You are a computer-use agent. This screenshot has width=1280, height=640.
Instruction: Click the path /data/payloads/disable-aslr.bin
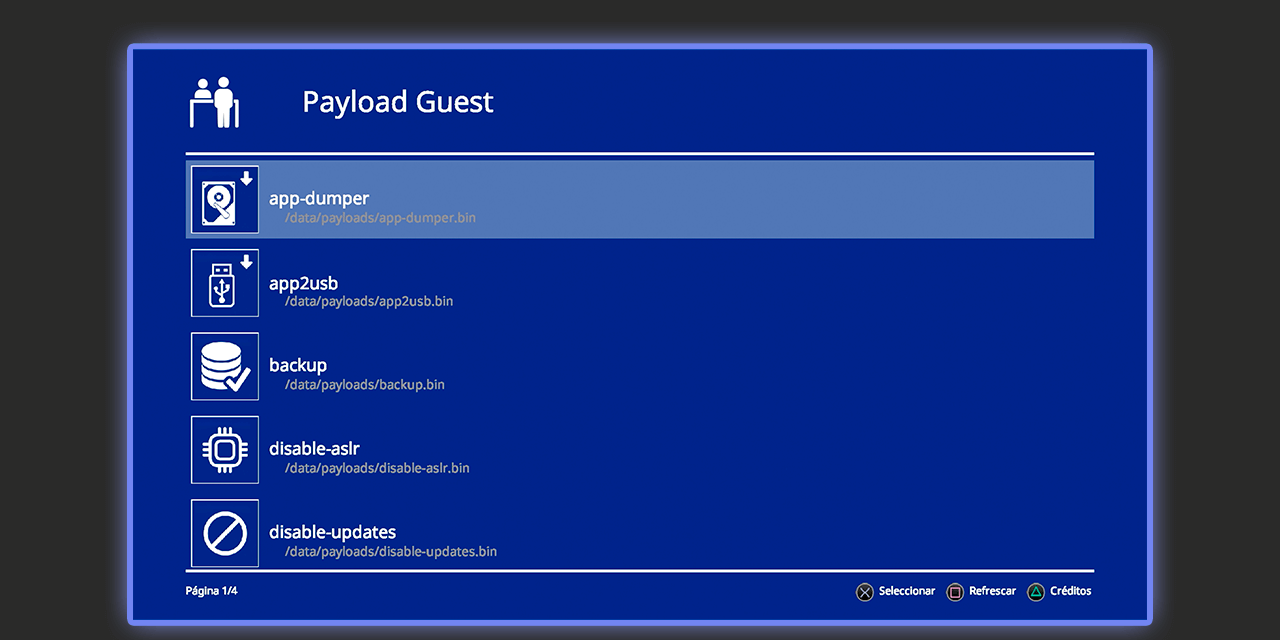point(377,468)
